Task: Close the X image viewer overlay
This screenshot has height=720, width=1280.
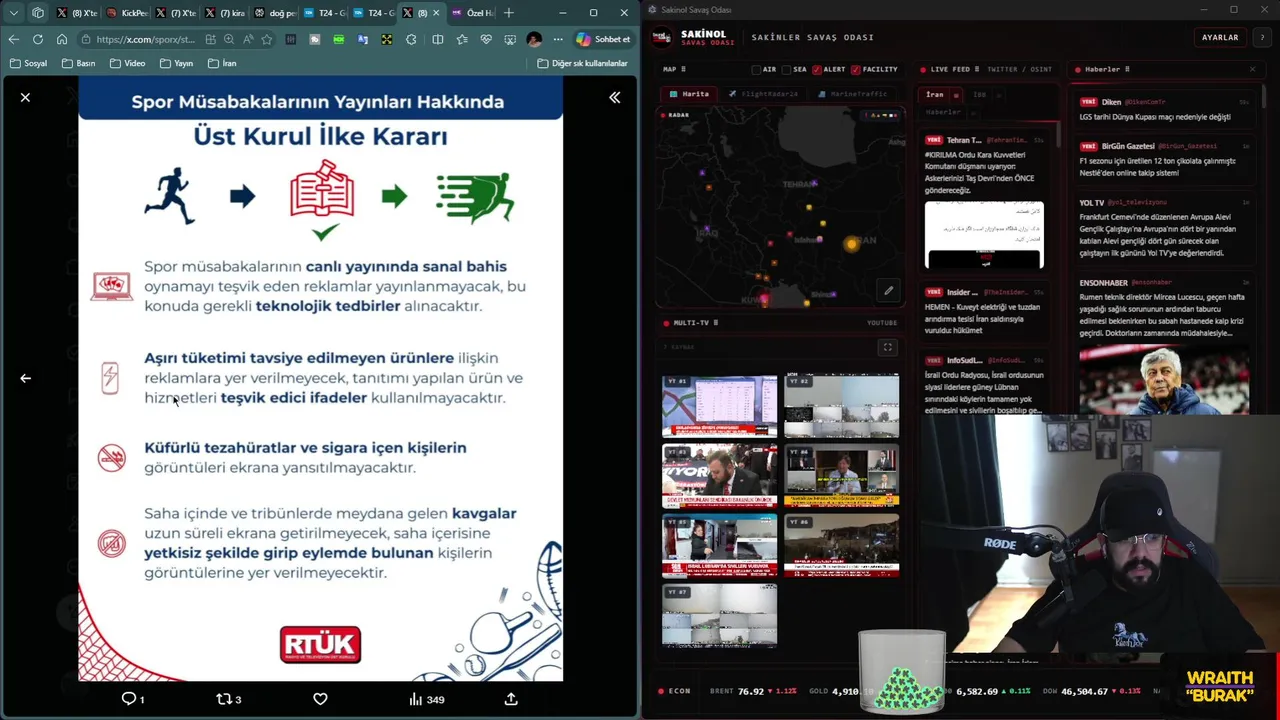Action: [x=25, y=97]
